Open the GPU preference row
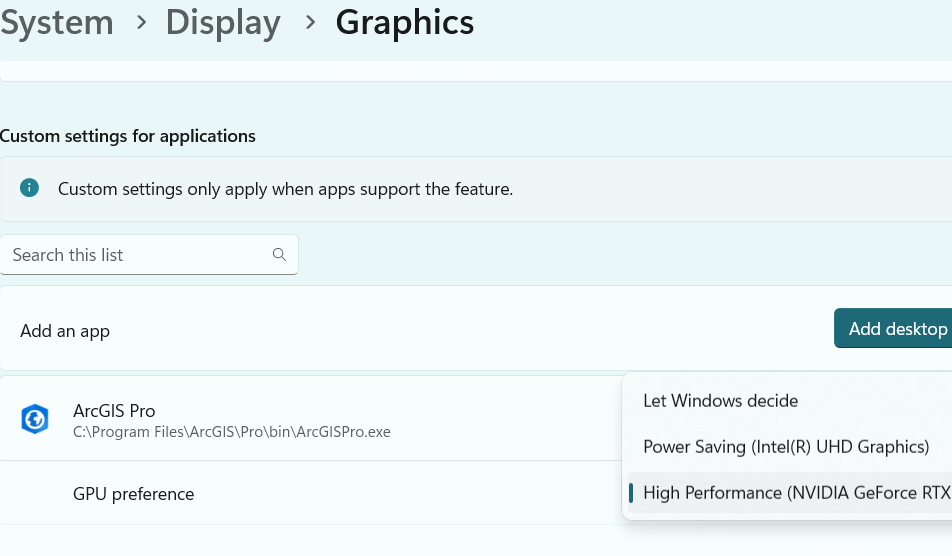The width and height of the screenshot is (952, 556). (133, 494)
